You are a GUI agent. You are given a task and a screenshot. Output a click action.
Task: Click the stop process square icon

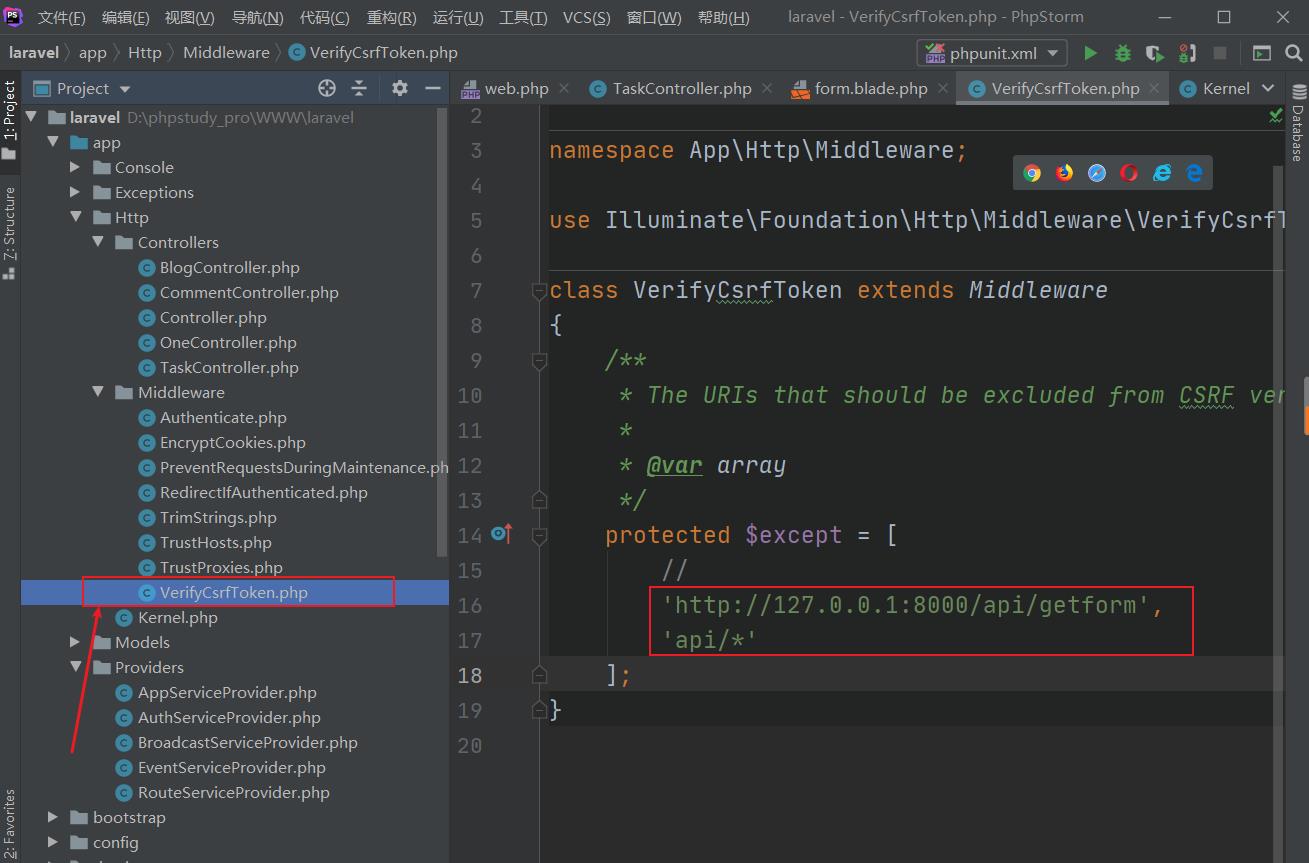tap(1220, 53)
